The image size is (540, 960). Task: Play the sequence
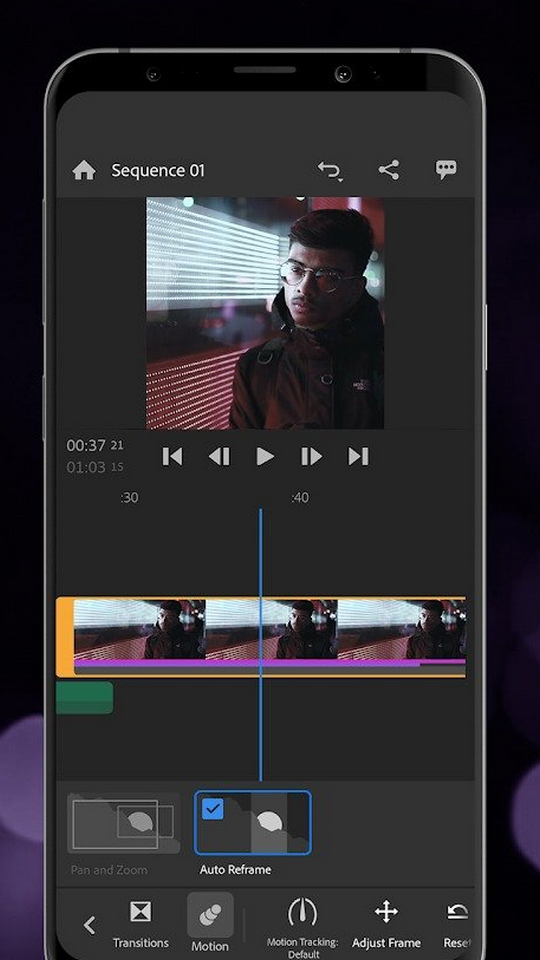[x=265, y=456]
